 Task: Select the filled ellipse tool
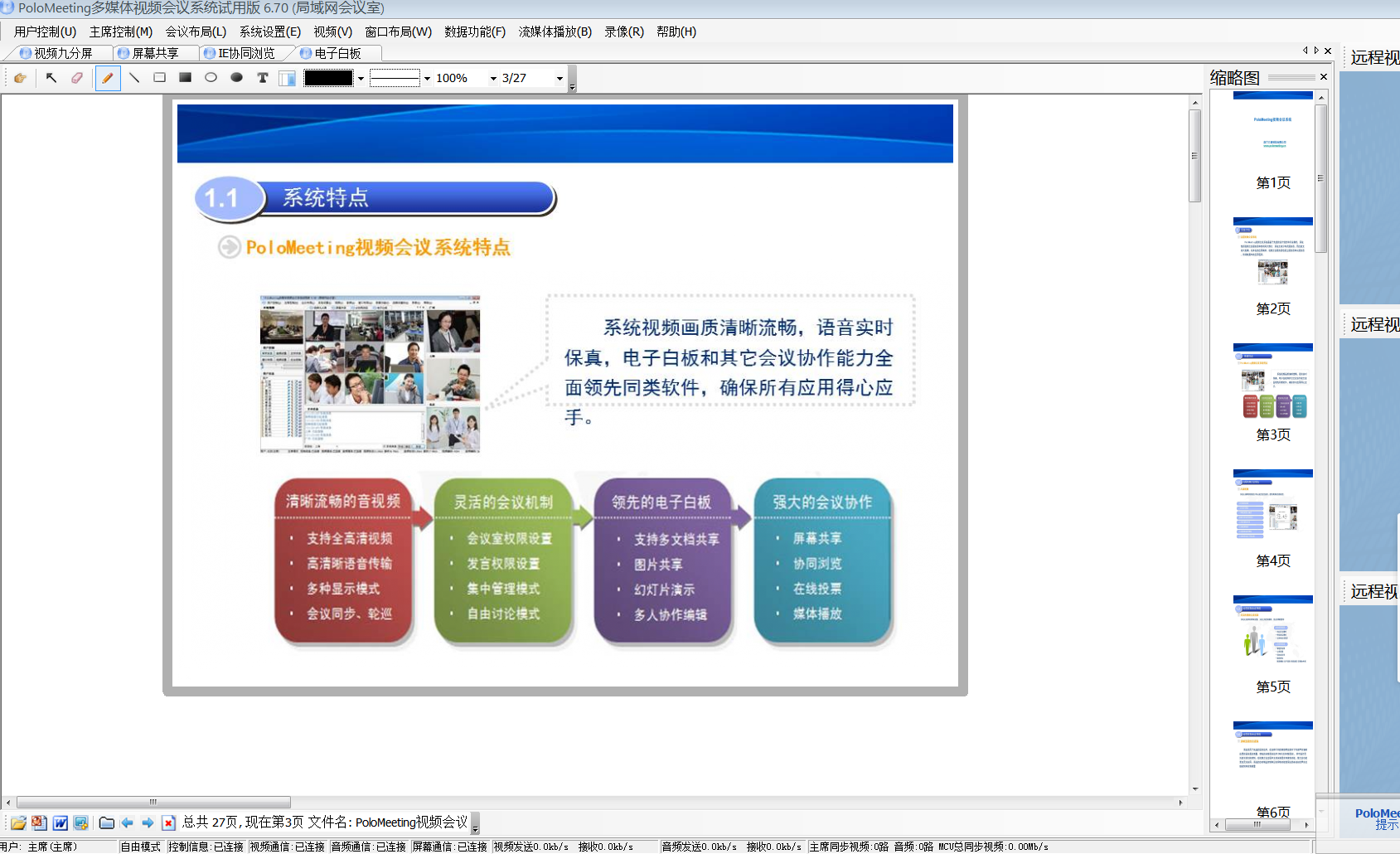tap(235, 77)
